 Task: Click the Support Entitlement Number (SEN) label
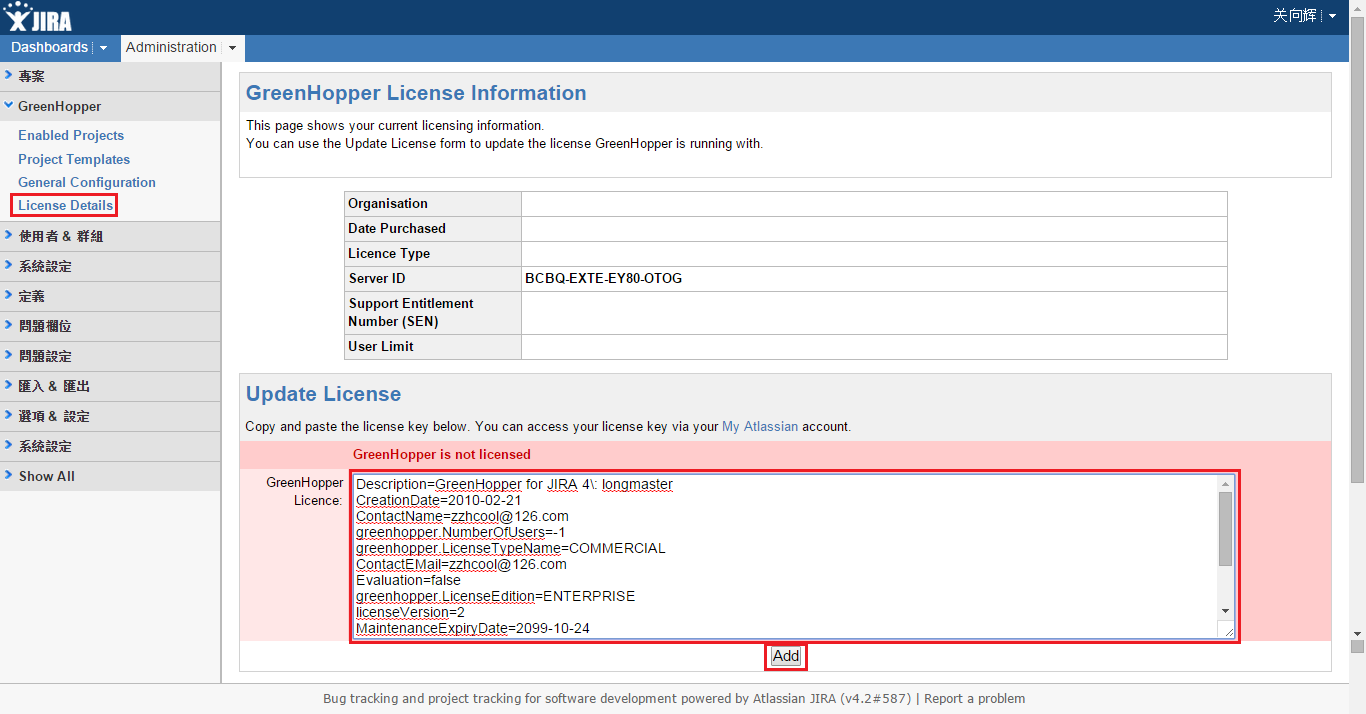click(x=411, y=312)
